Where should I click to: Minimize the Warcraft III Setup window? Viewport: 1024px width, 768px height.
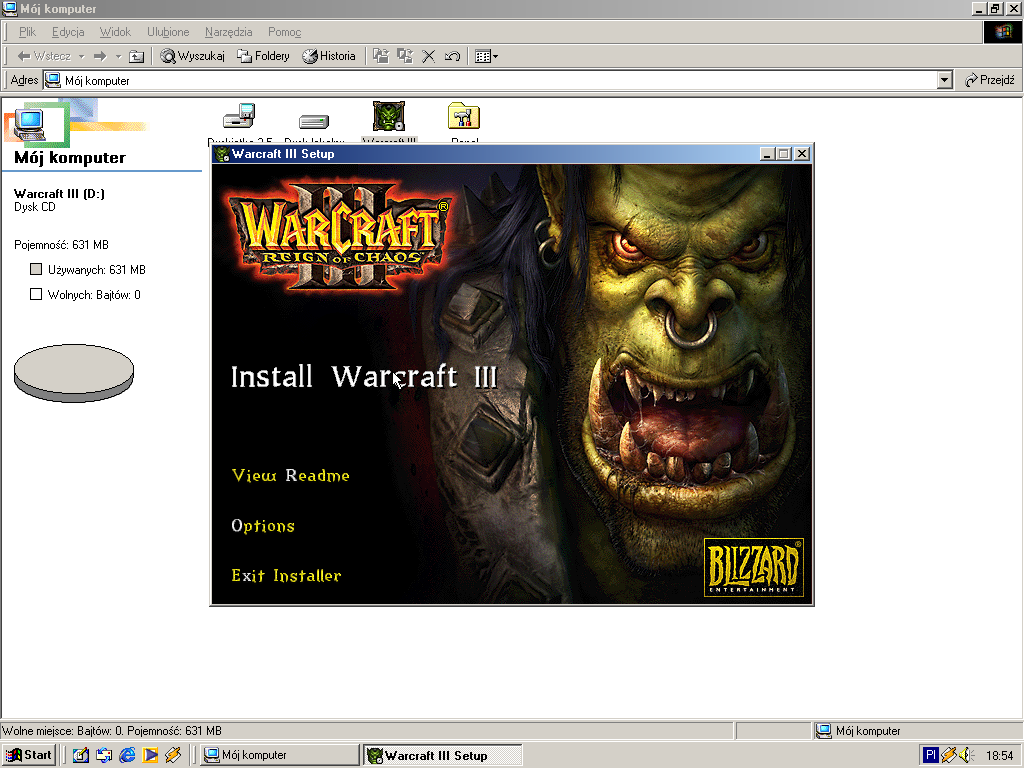(767, 154)
